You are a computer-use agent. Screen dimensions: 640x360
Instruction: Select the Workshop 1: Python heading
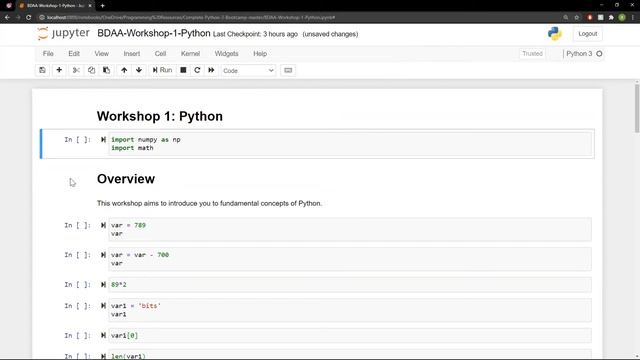(x=160, y=116)
